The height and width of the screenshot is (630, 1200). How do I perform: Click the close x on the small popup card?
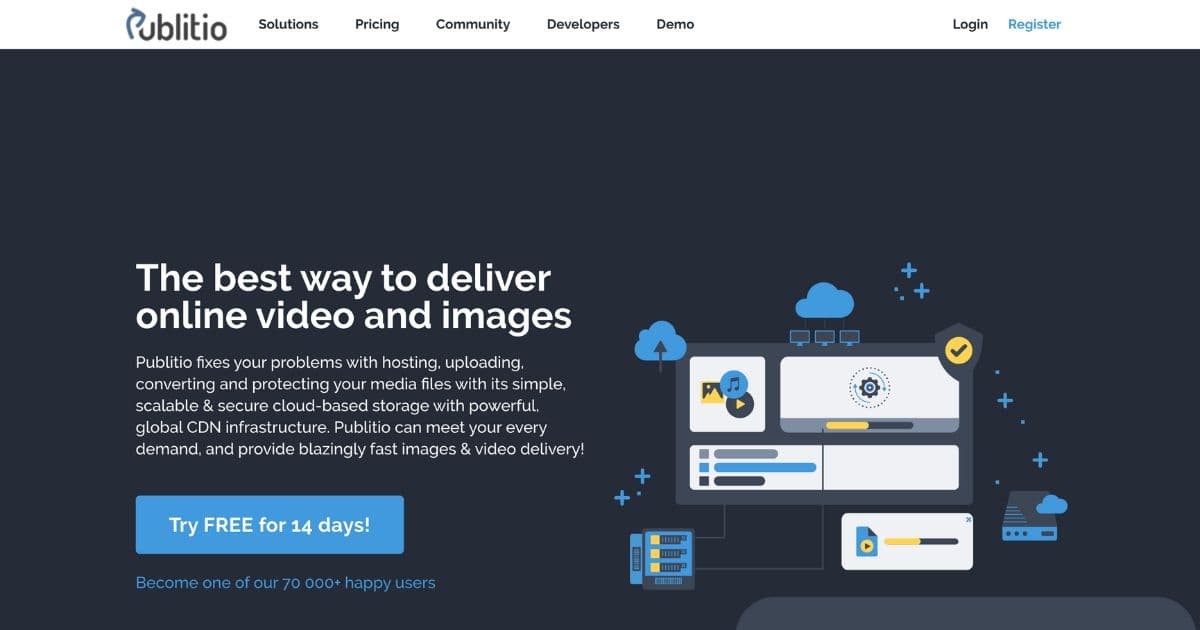point(967,520)
